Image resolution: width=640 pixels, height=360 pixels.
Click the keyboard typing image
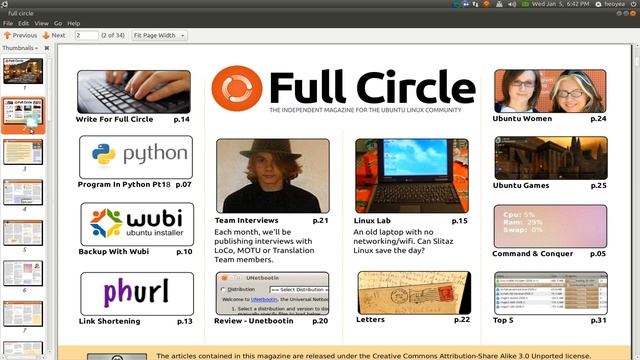[134, 92]
